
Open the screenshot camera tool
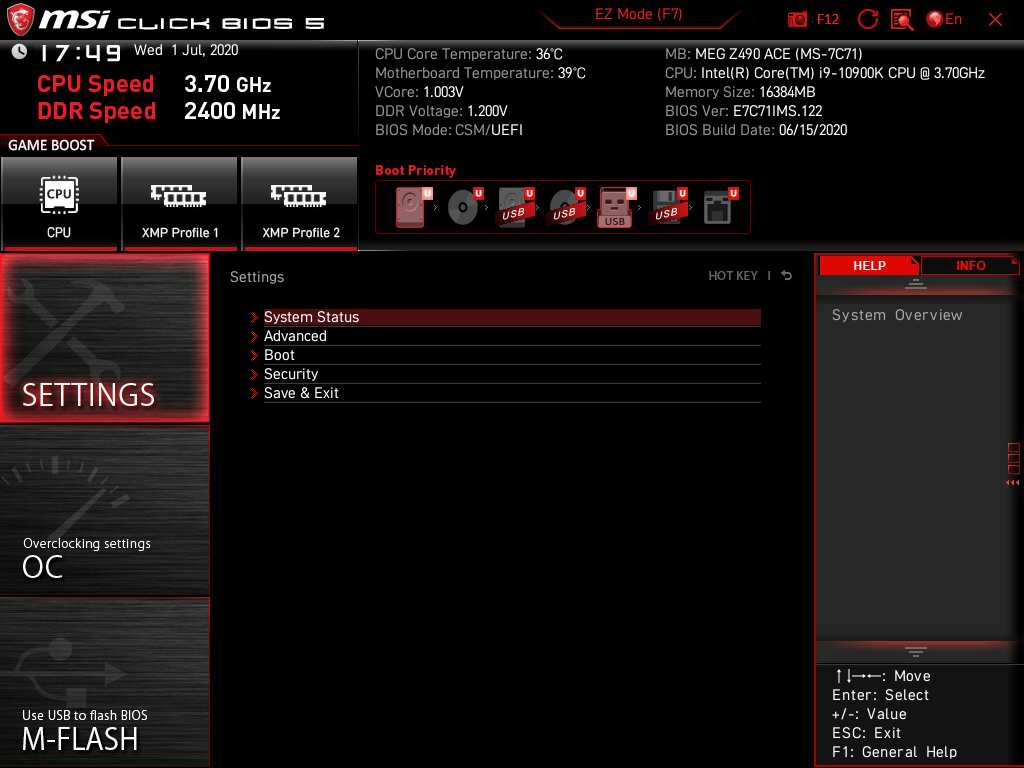797,19
